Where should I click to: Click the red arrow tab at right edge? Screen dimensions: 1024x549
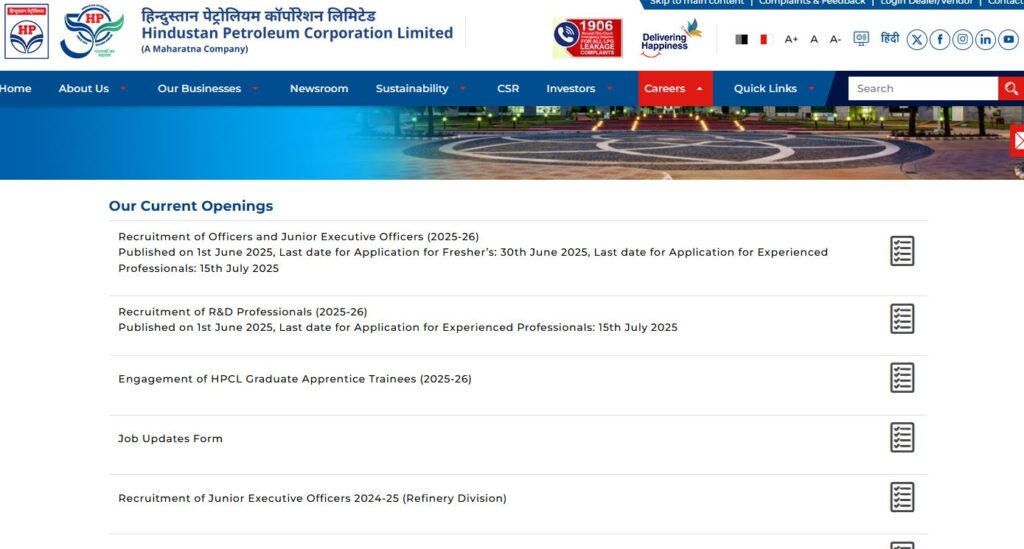pos(1017,141)
